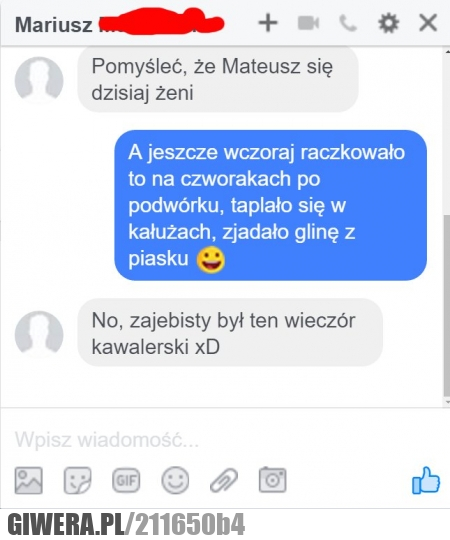Take a photo with the camera icon
Viewport: 450px width, 540px height.
coord(272,479)
